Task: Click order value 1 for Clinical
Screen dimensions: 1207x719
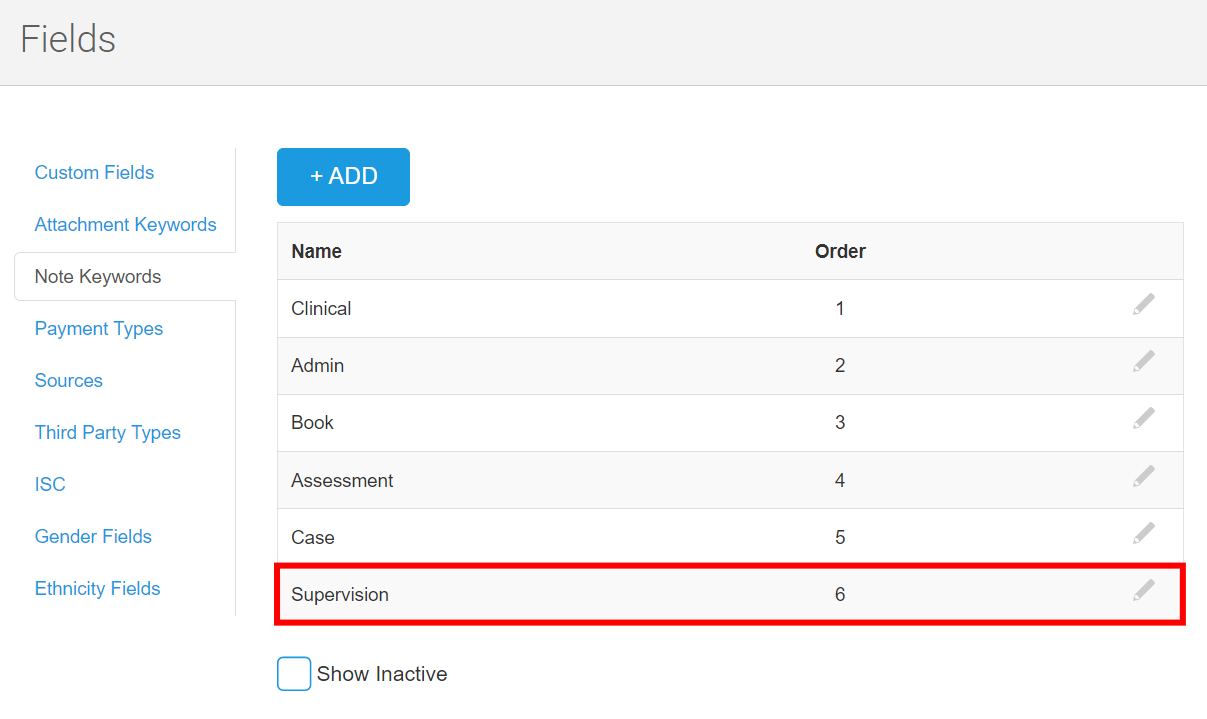Action: coord(840,309)
